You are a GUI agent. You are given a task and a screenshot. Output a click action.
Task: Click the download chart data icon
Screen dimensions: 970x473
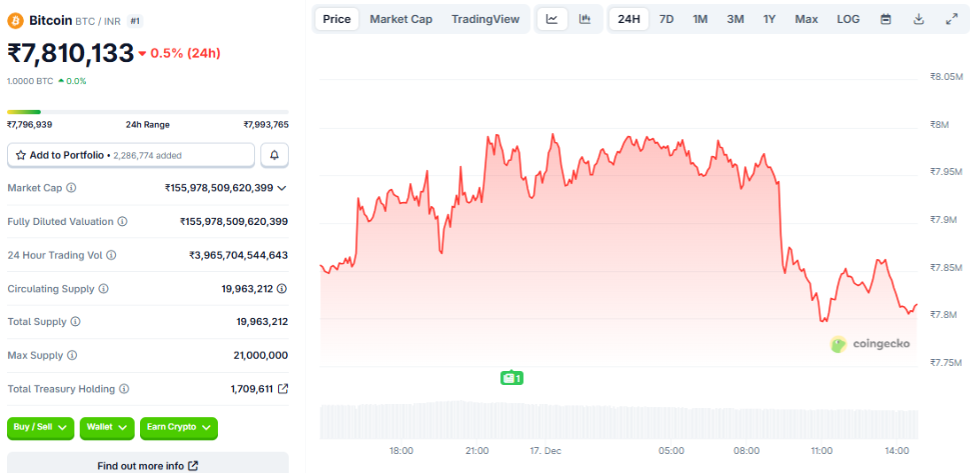coord(919,19)
